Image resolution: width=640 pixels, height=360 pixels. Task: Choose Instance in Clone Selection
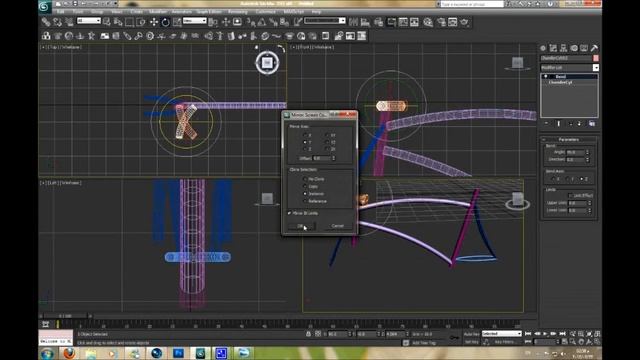(x=305, y=193)
